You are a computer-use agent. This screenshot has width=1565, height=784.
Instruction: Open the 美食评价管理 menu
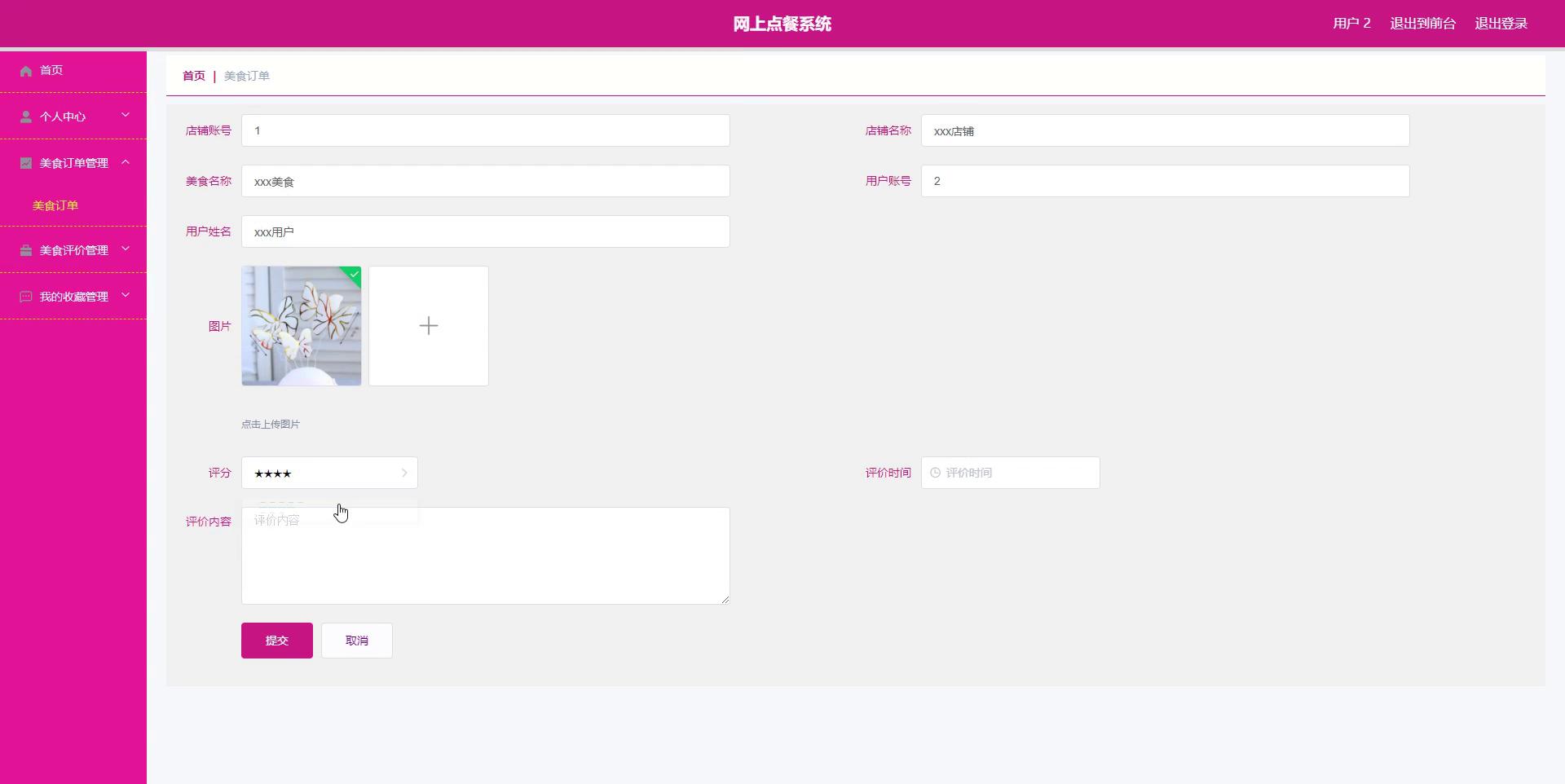[73, 250]
